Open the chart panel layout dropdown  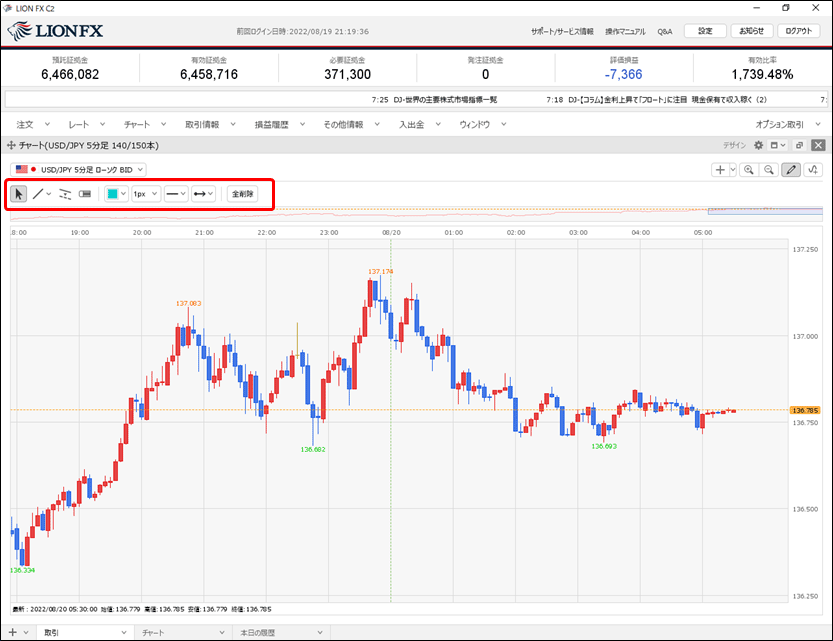click(x=778, y=145)
